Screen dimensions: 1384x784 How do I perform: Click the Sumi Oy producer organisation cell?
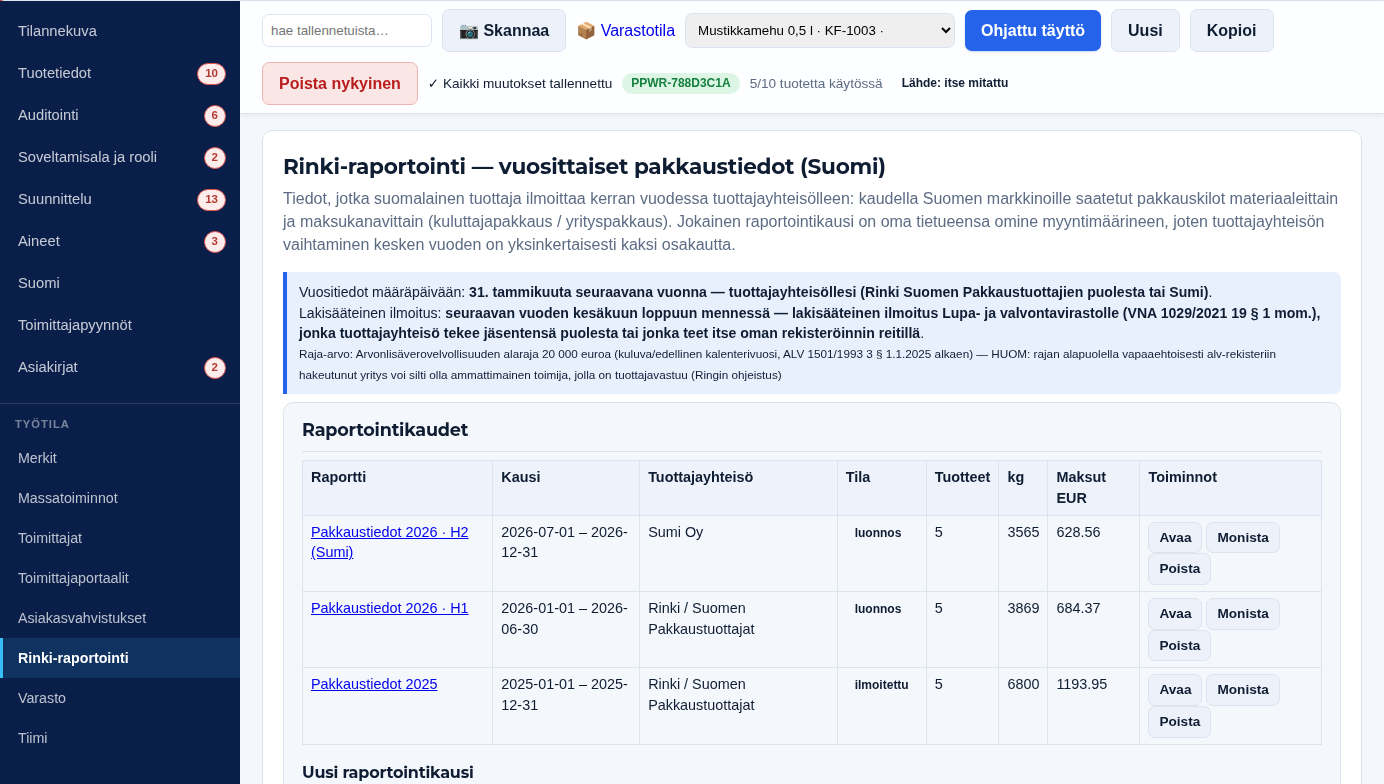click(738, 553)
